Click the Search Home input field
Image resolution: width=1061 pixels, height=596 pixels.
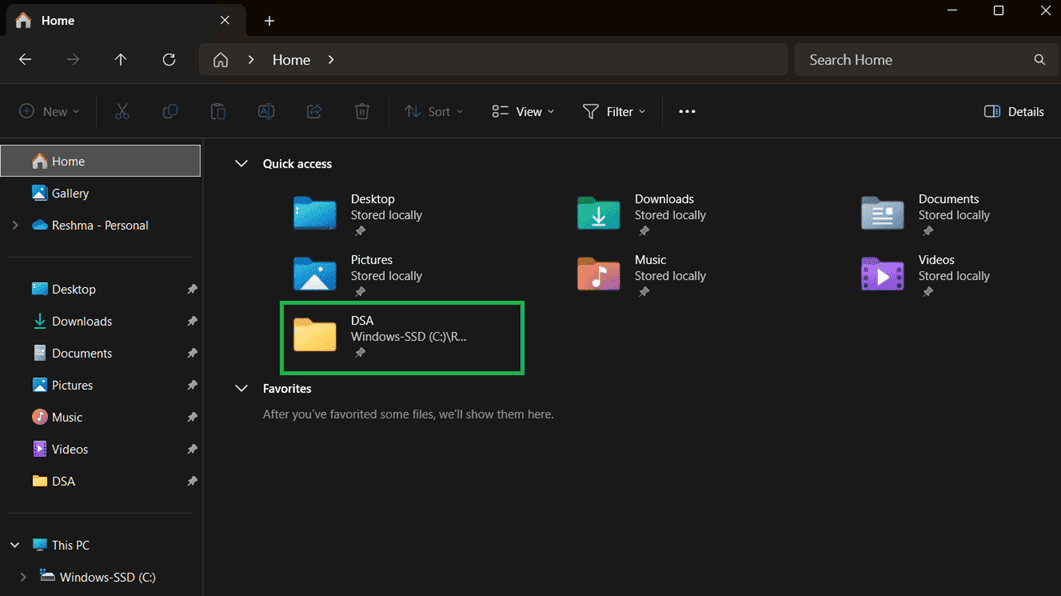[916, 60]
